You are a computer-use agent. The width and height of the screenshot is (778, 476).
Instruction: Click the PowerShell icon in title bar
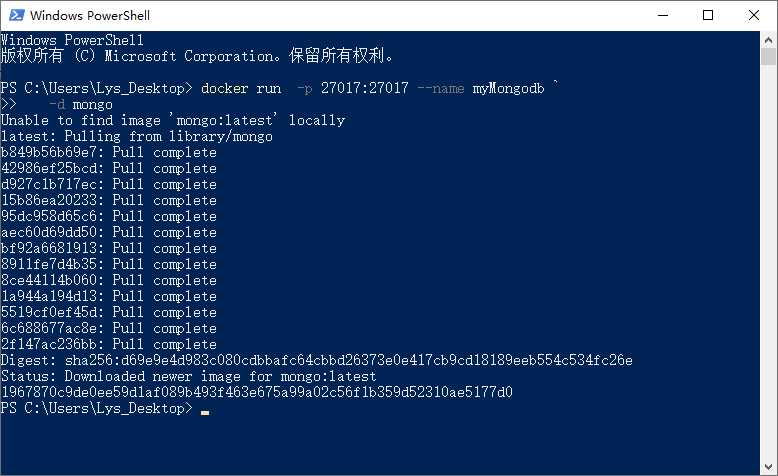[16, 15]
